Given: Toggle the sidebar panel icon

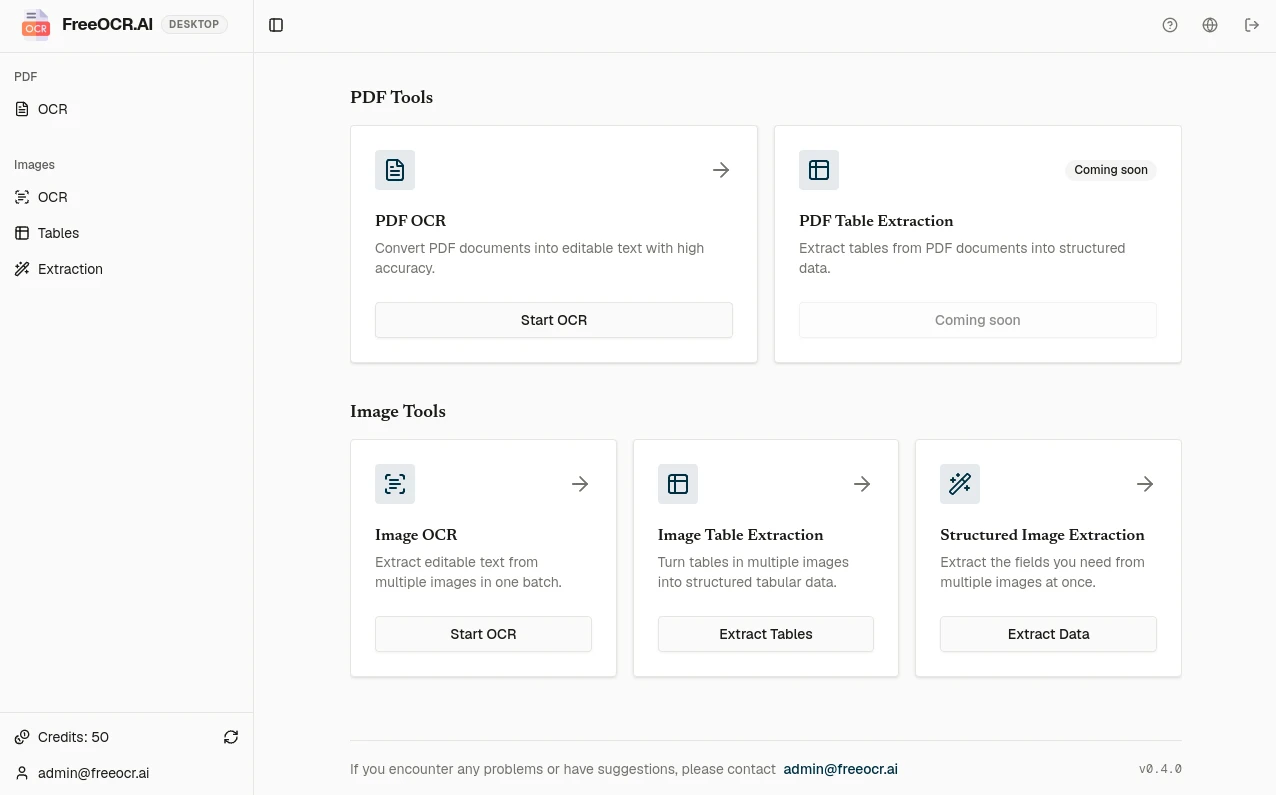Looking at the screenshot, I should 276,25.
